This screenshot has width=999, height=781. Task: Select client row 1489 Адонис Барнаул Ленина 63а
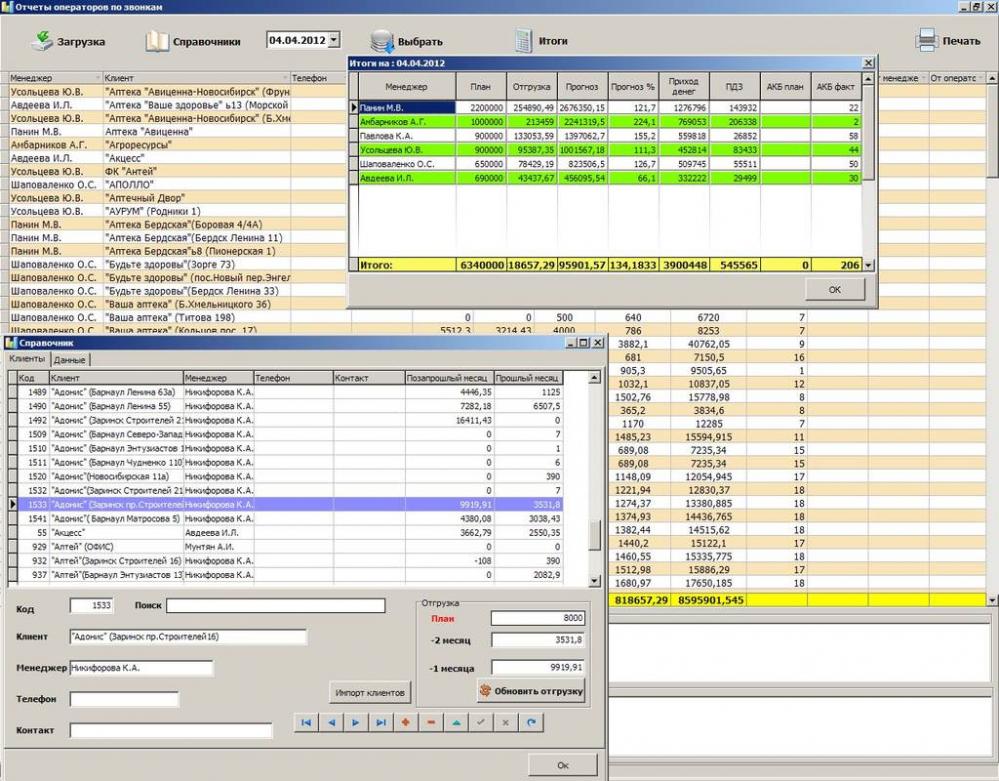point(291,392)
